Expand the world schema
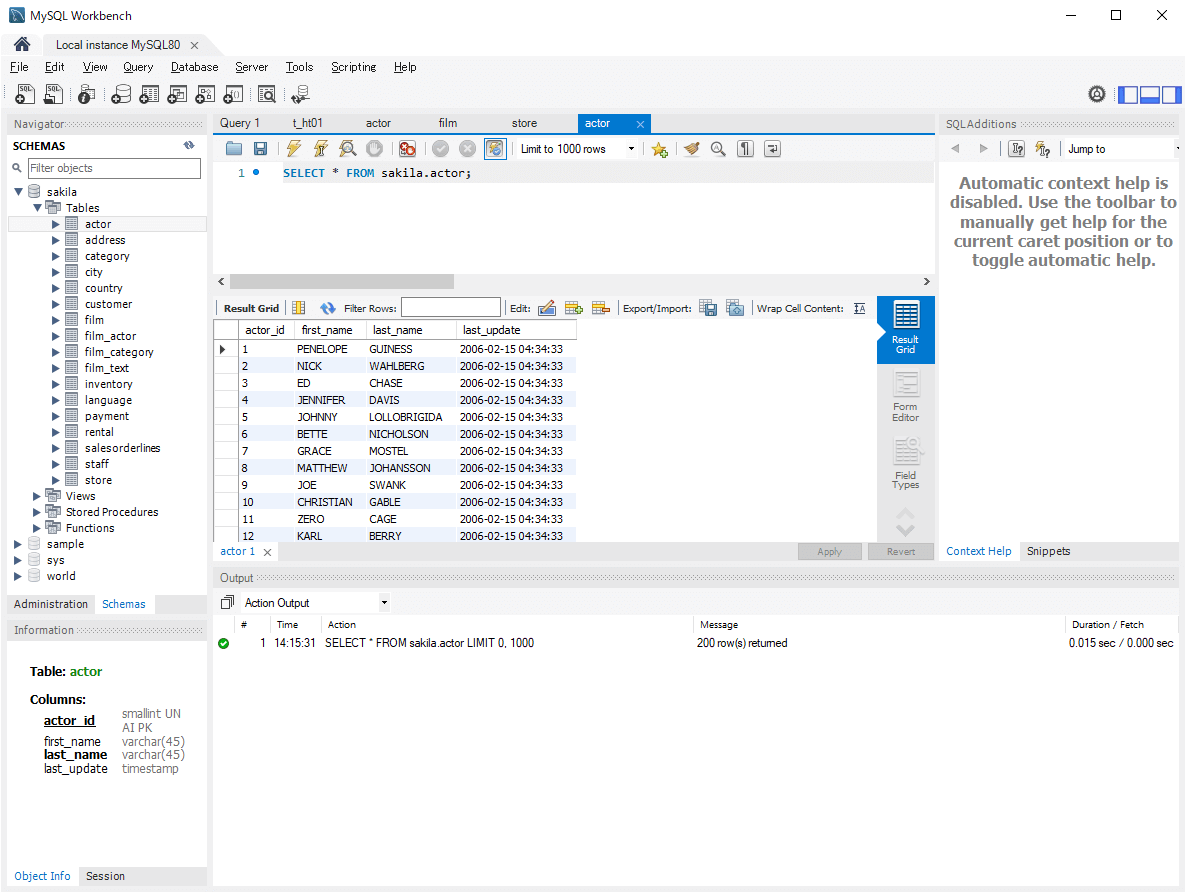This screenshot has height=893, width=1186. coord(17,576)
